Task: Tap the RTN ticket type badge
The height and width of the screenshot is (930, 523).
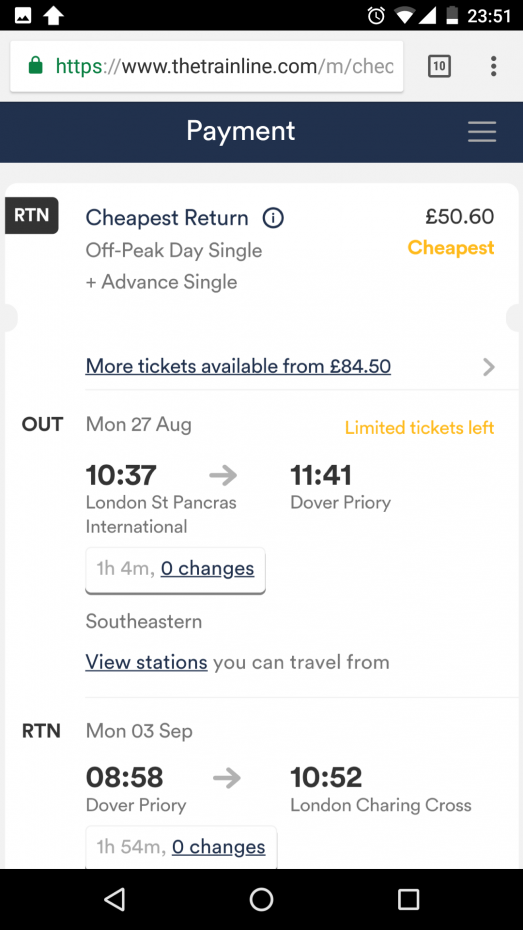Action: [31, 215]
